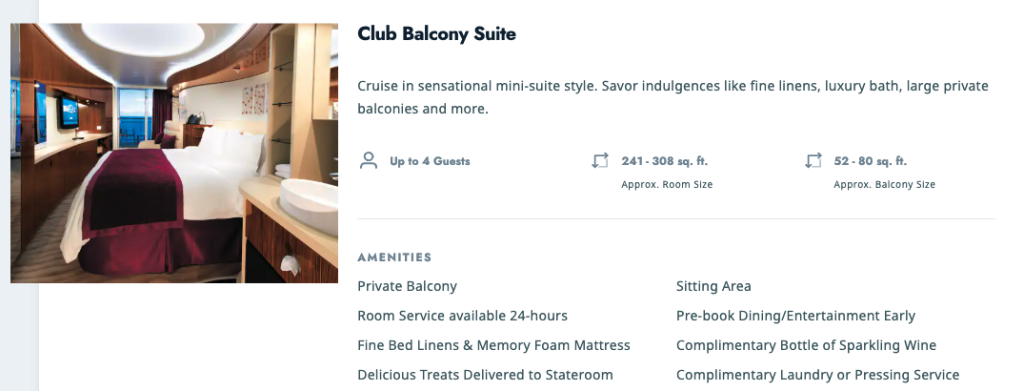Select Fine Bed Linens & Memory Foam Mattress
The height and width of the screenshot is (391, 1024).
[494, 345]
